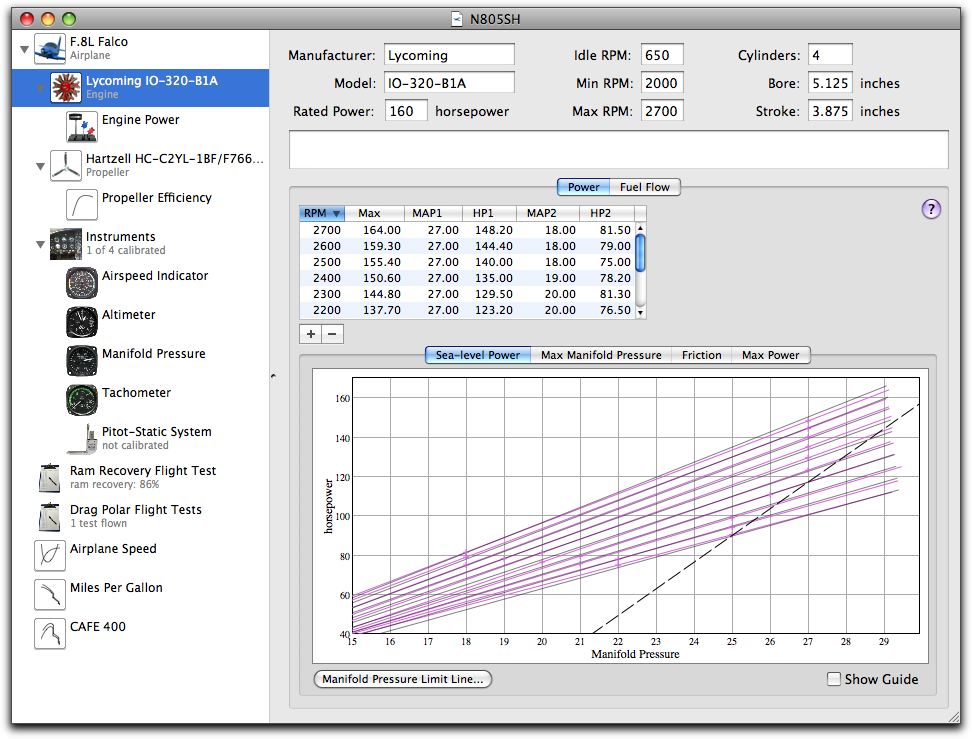972x739 pixels.
Task: Open the CAFE 400 chart icon
Action: (x=50, y=634)
